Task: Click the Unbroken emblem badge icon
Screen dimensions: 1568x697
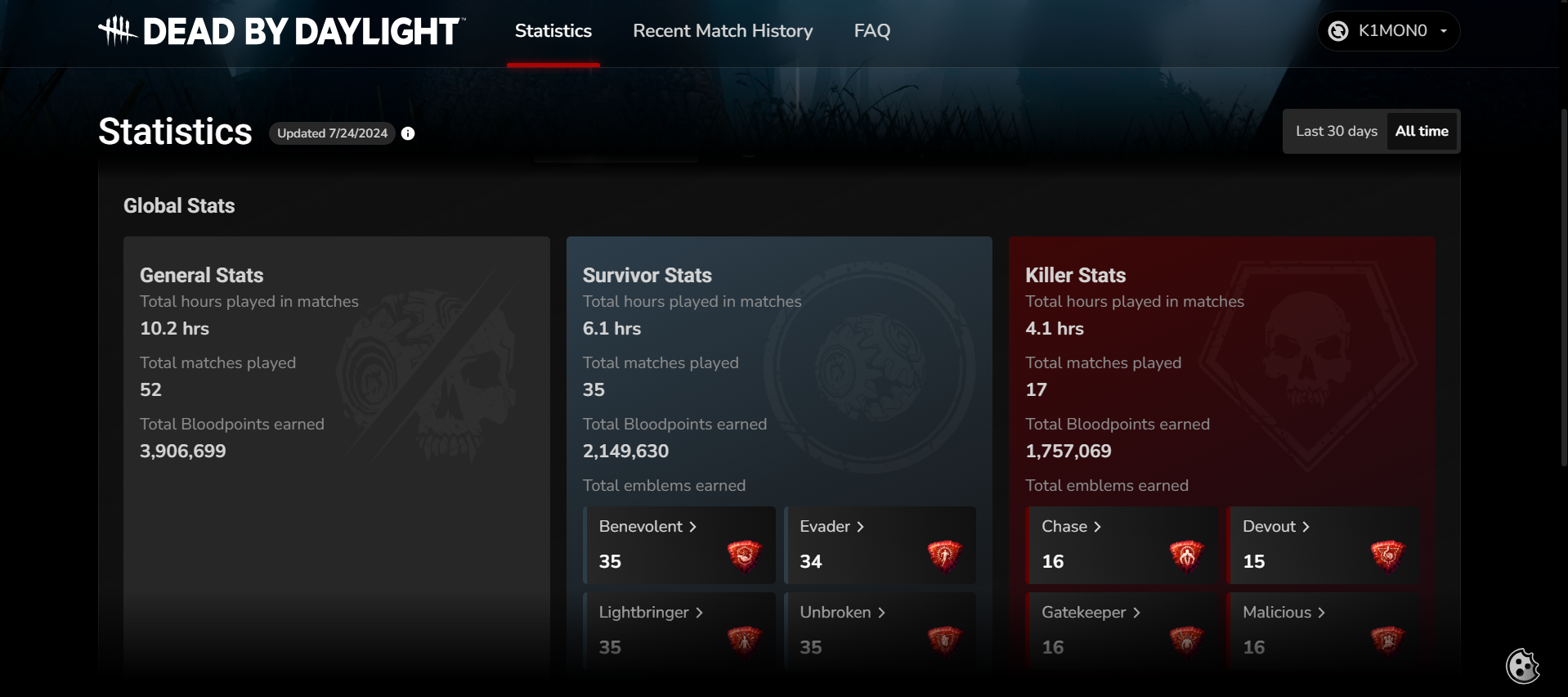Action: pyautogui.click(x=945, y=641)
